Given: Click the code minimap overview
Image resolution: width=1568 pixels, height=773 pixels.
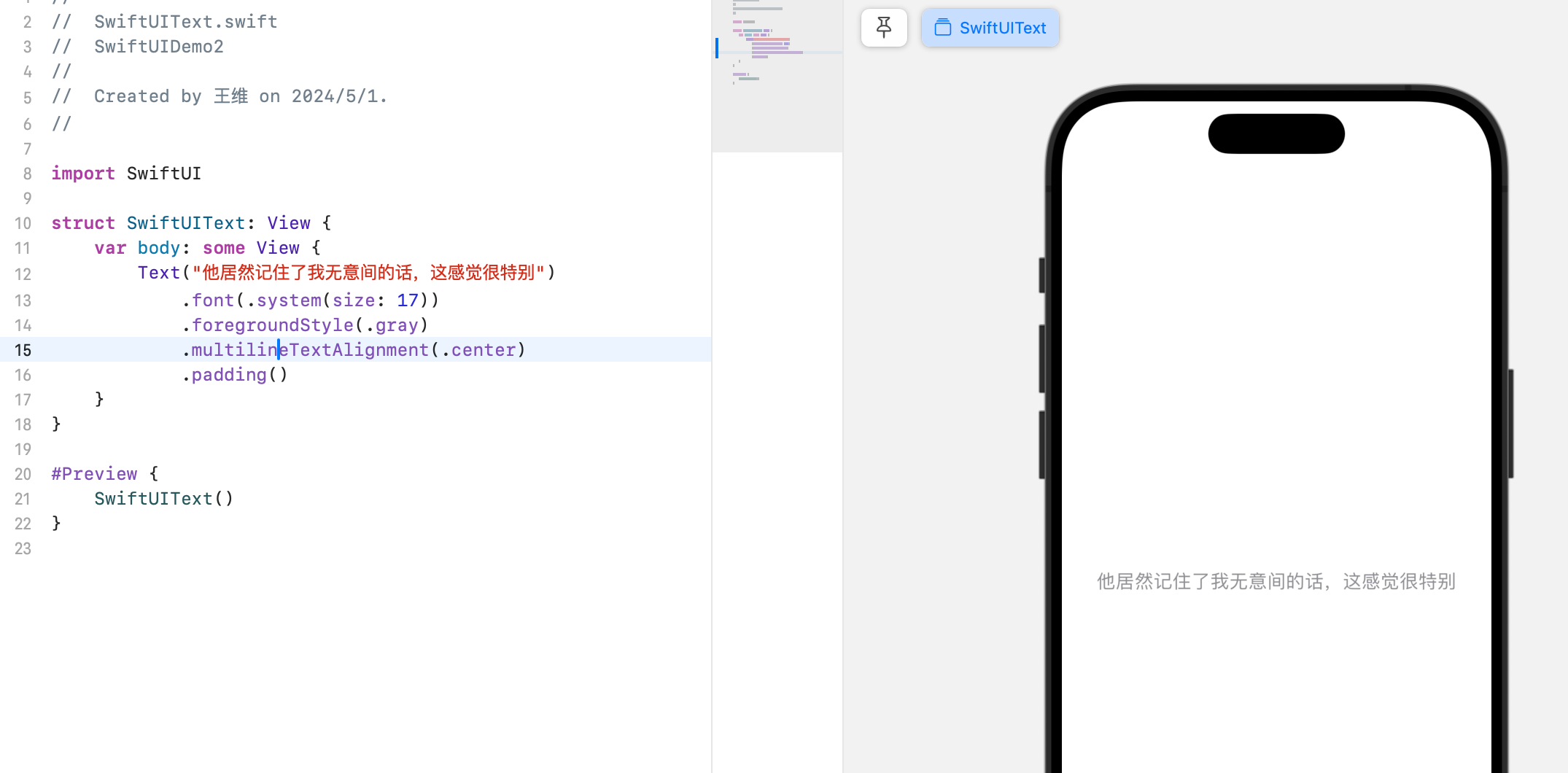Looking at the screenshot, I should (777, 76).
